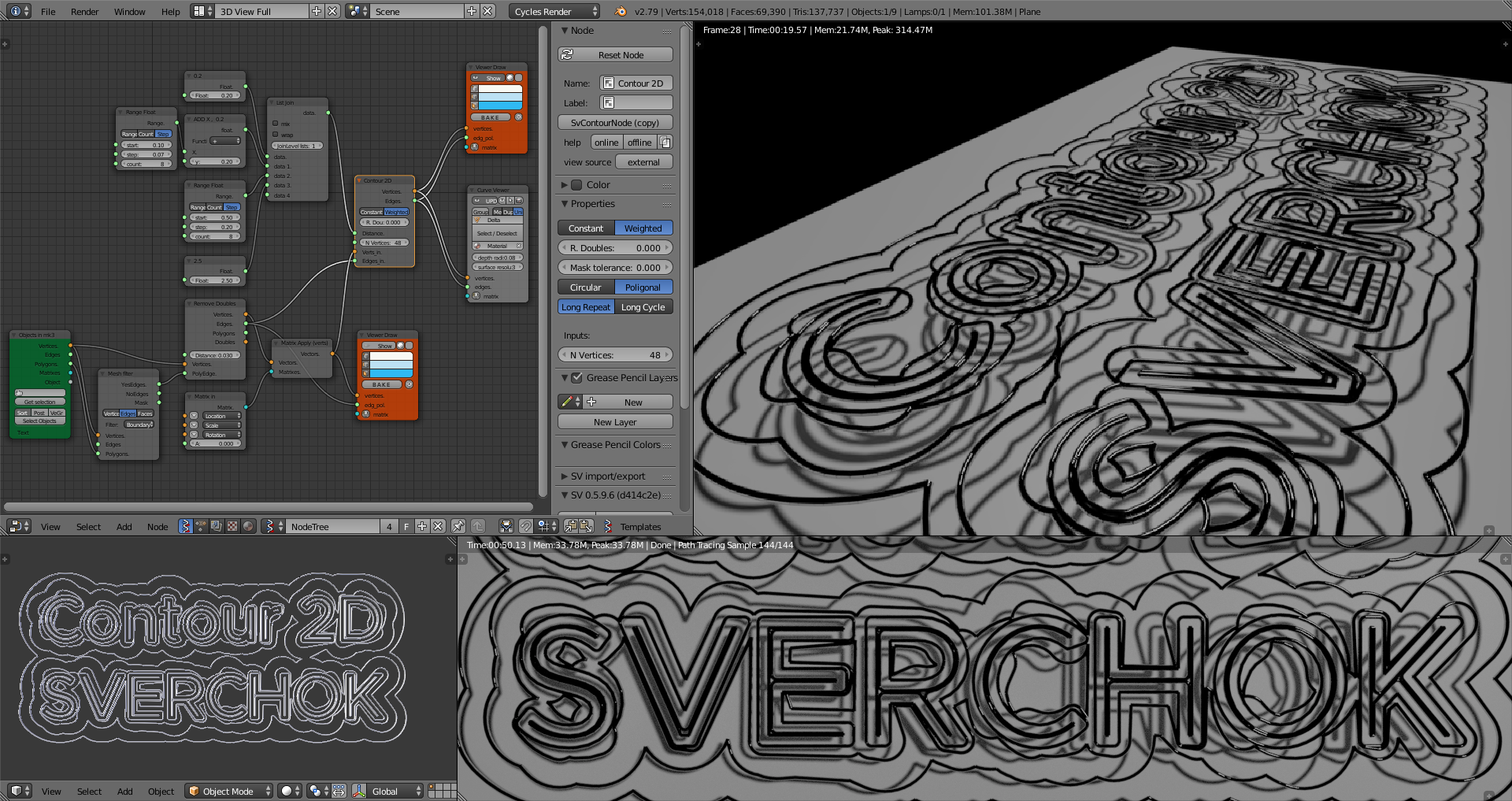The width and height of the screenshot is (1512, 801).
Task: Add a new node tree with the plus icon
Action: [x=422, y=526]
